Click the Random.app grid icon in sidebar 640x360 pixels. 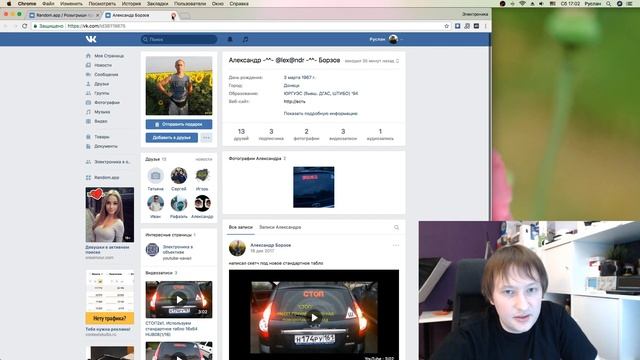click(88, 178)
